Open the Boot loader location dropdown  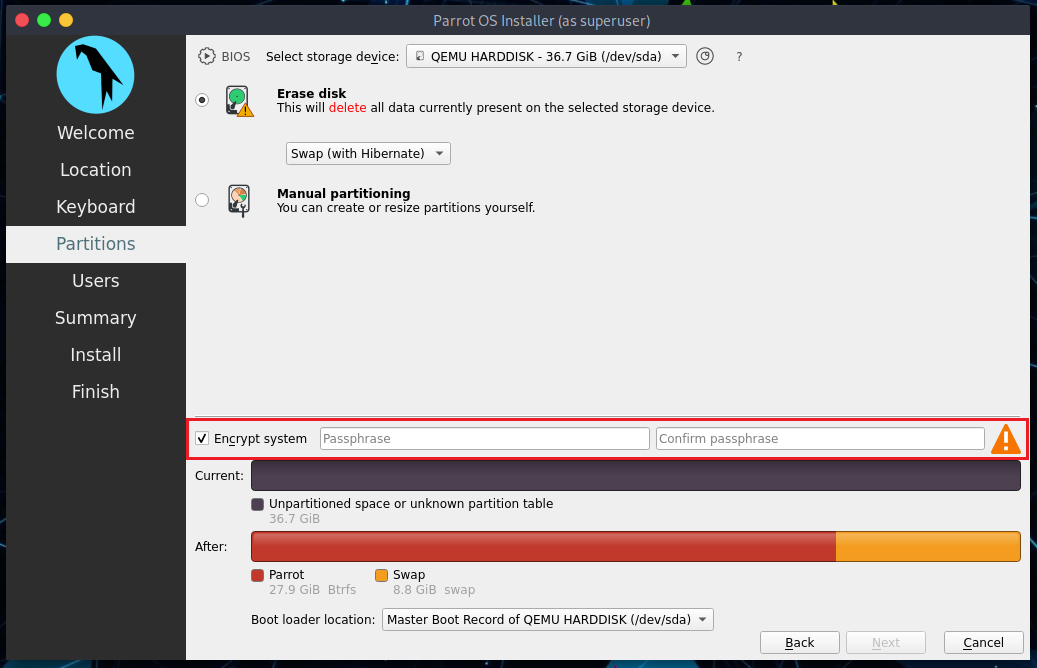[x=548, y=619]
